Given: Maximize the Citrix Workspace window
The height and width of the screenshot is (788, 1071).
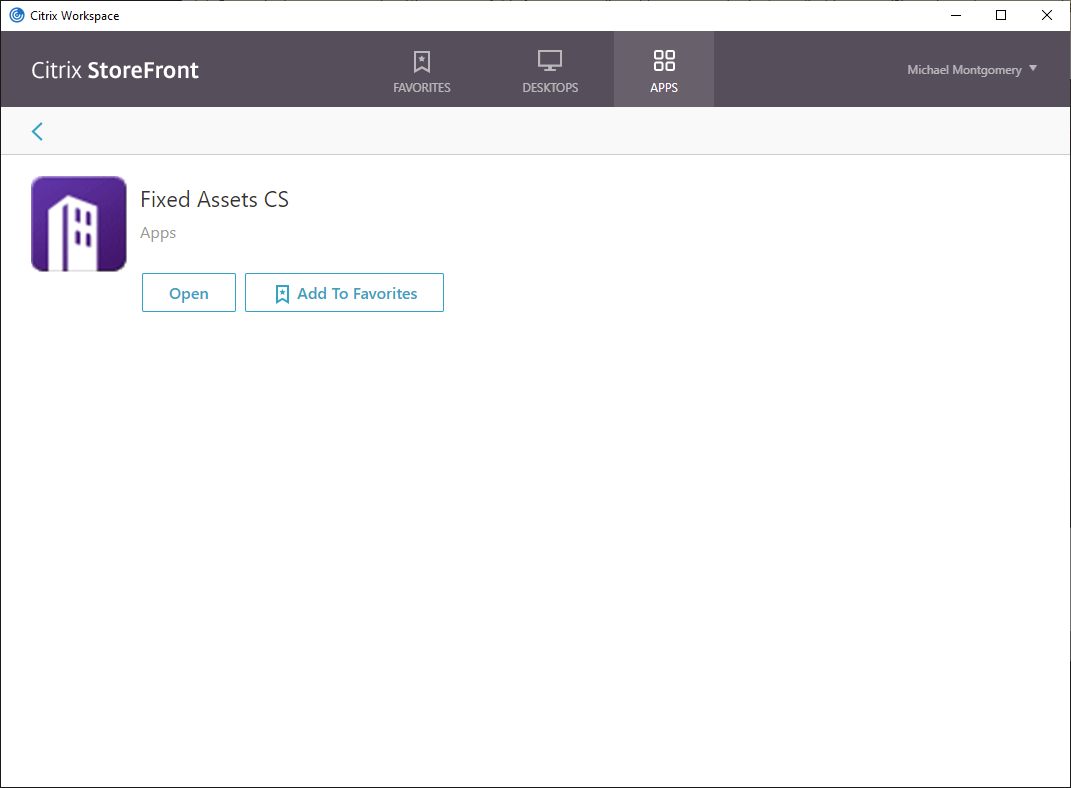Looking at the screenshot, I should click(1001, 15).
